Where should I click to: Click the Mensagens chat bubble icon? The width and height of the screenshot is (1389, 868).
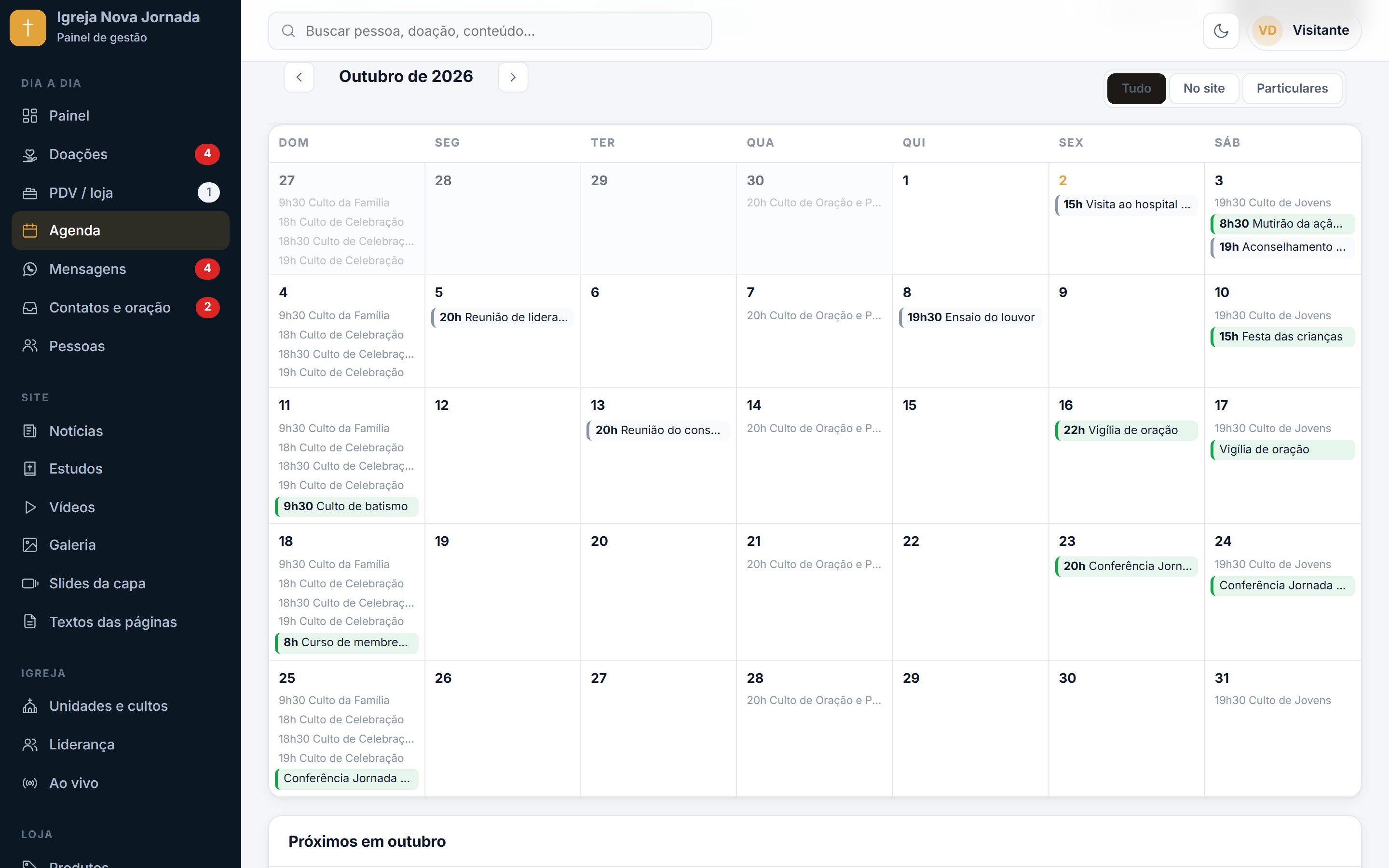click(x=30, y=269)
